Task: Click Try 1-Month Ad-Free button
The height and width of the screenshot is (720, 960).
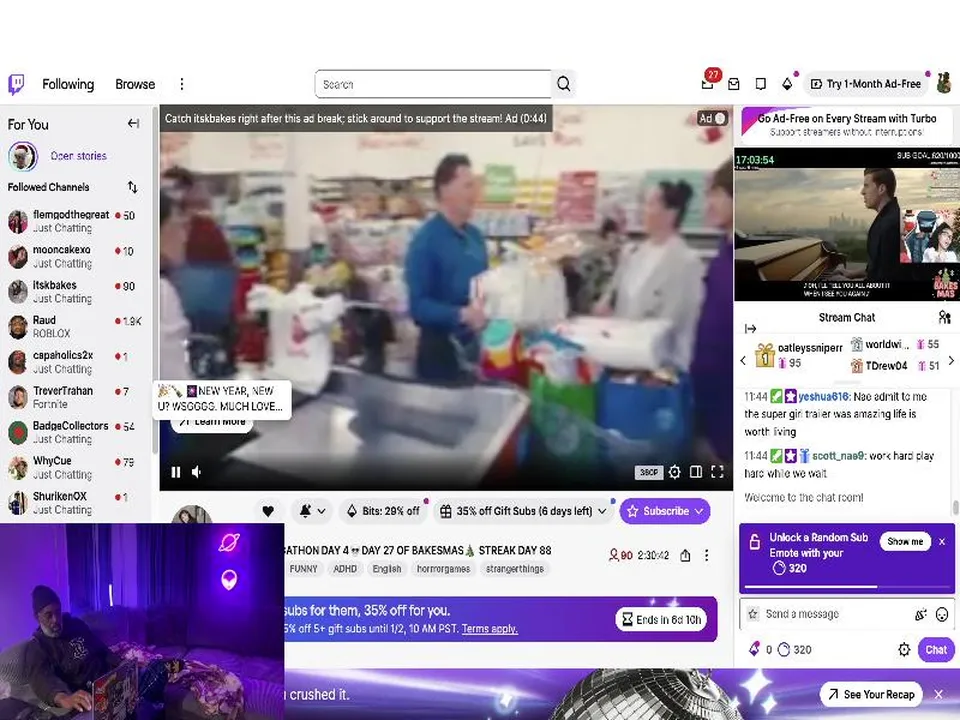Action: (x=866, y=84)
